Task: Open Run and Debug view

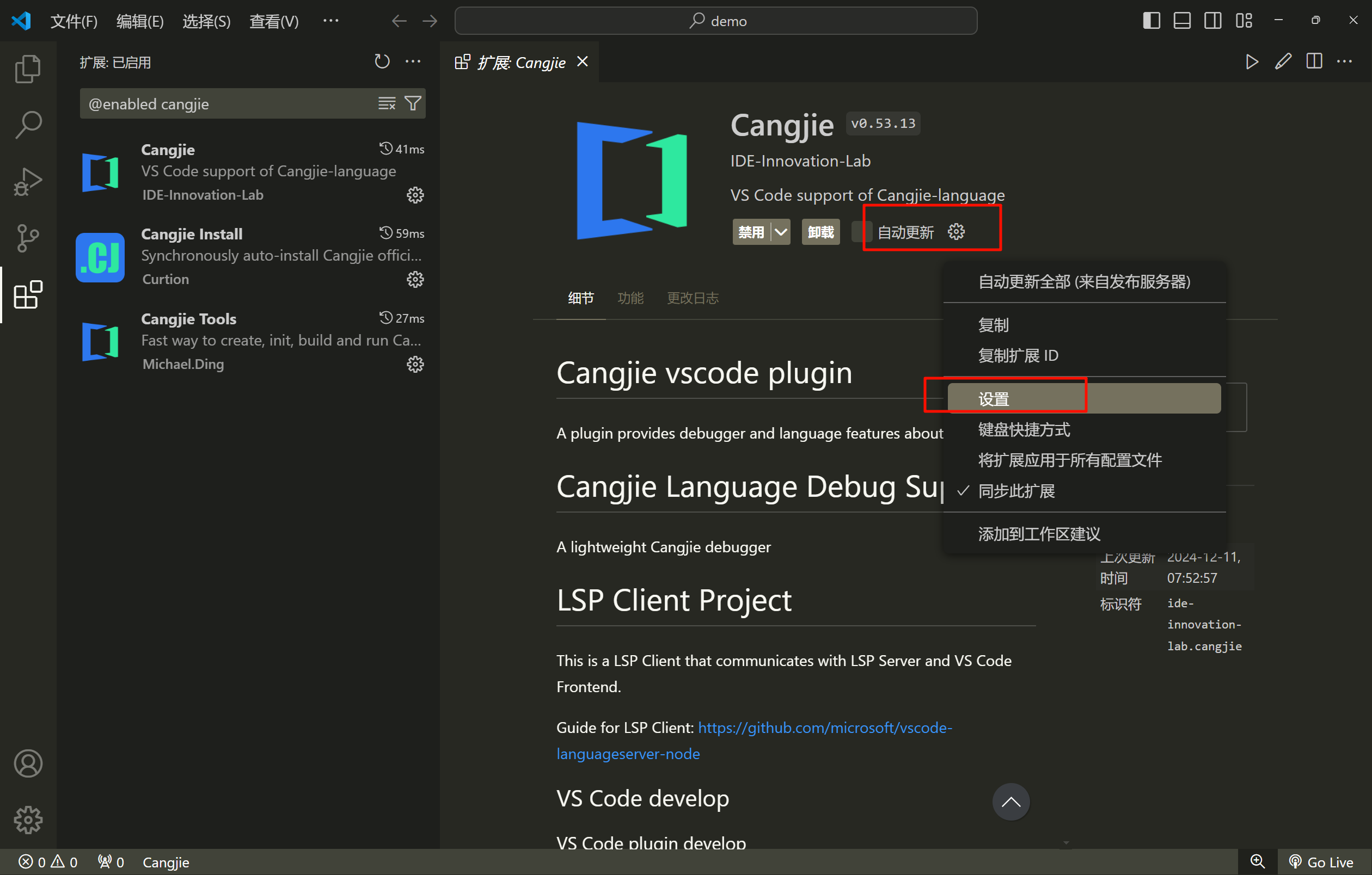Action: pos(27,182)
